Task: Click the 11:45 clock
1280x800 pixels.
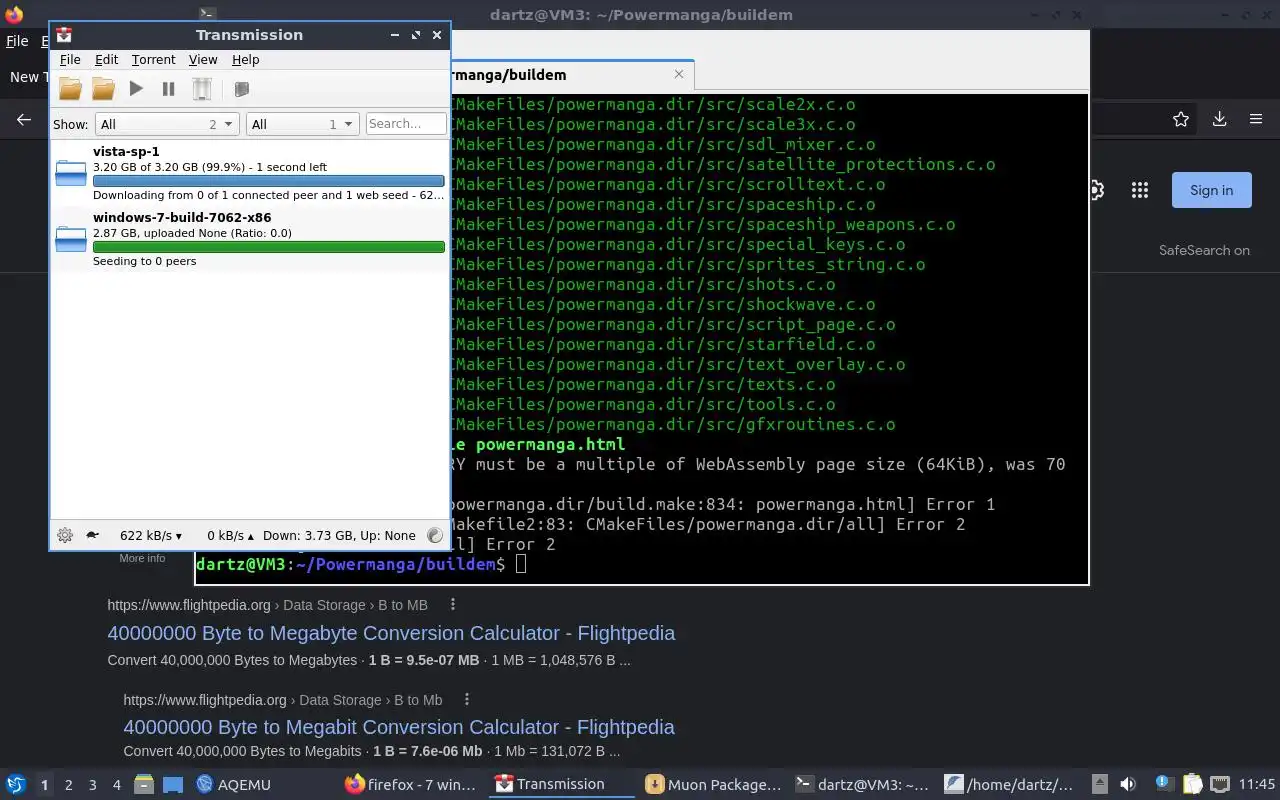Action: [x=1257, y=785]
